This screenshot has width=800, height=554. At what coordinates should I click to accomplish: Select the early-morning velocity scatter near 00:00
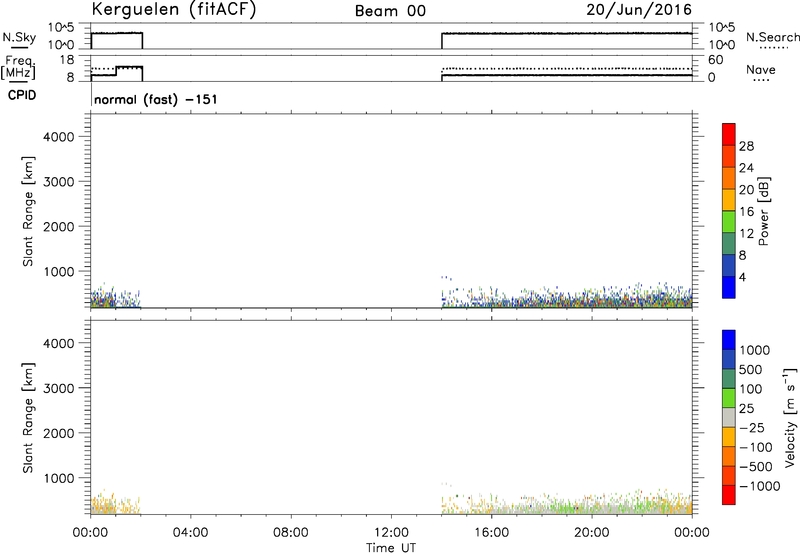114,503
